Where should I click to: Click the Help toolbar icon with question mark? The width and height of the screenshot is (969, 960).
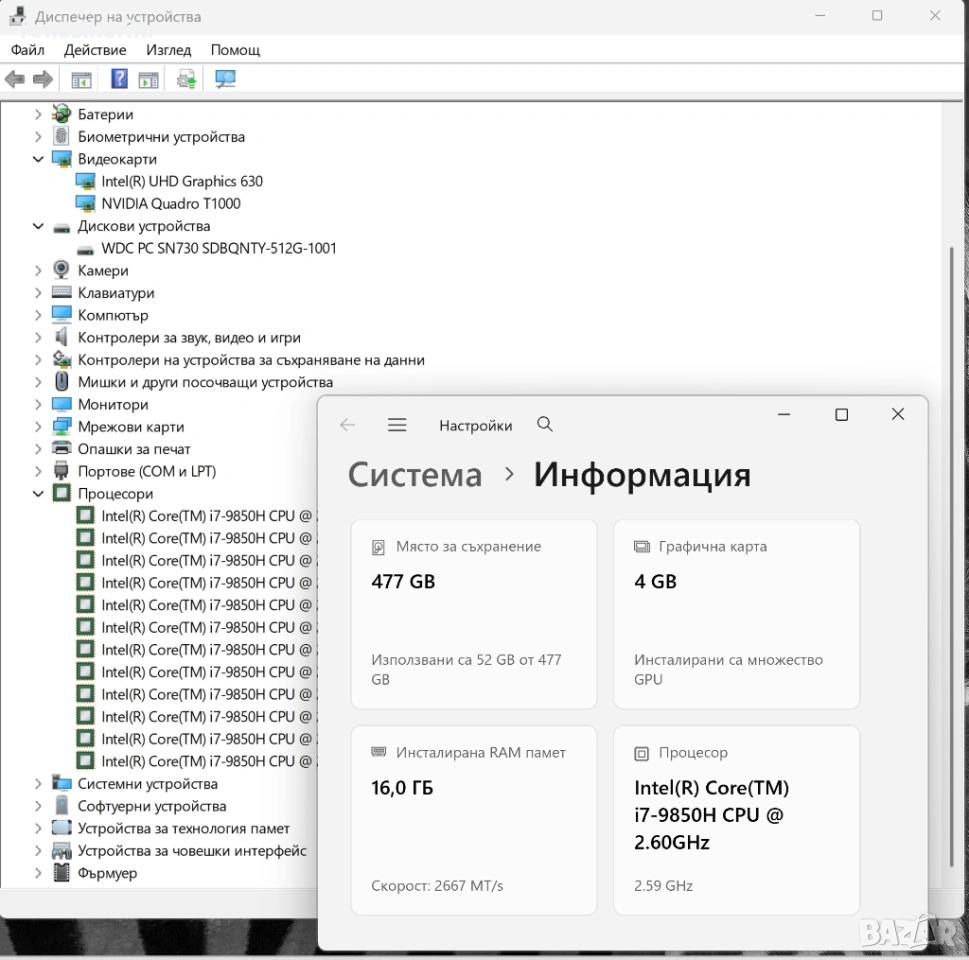tap(119, 80)
